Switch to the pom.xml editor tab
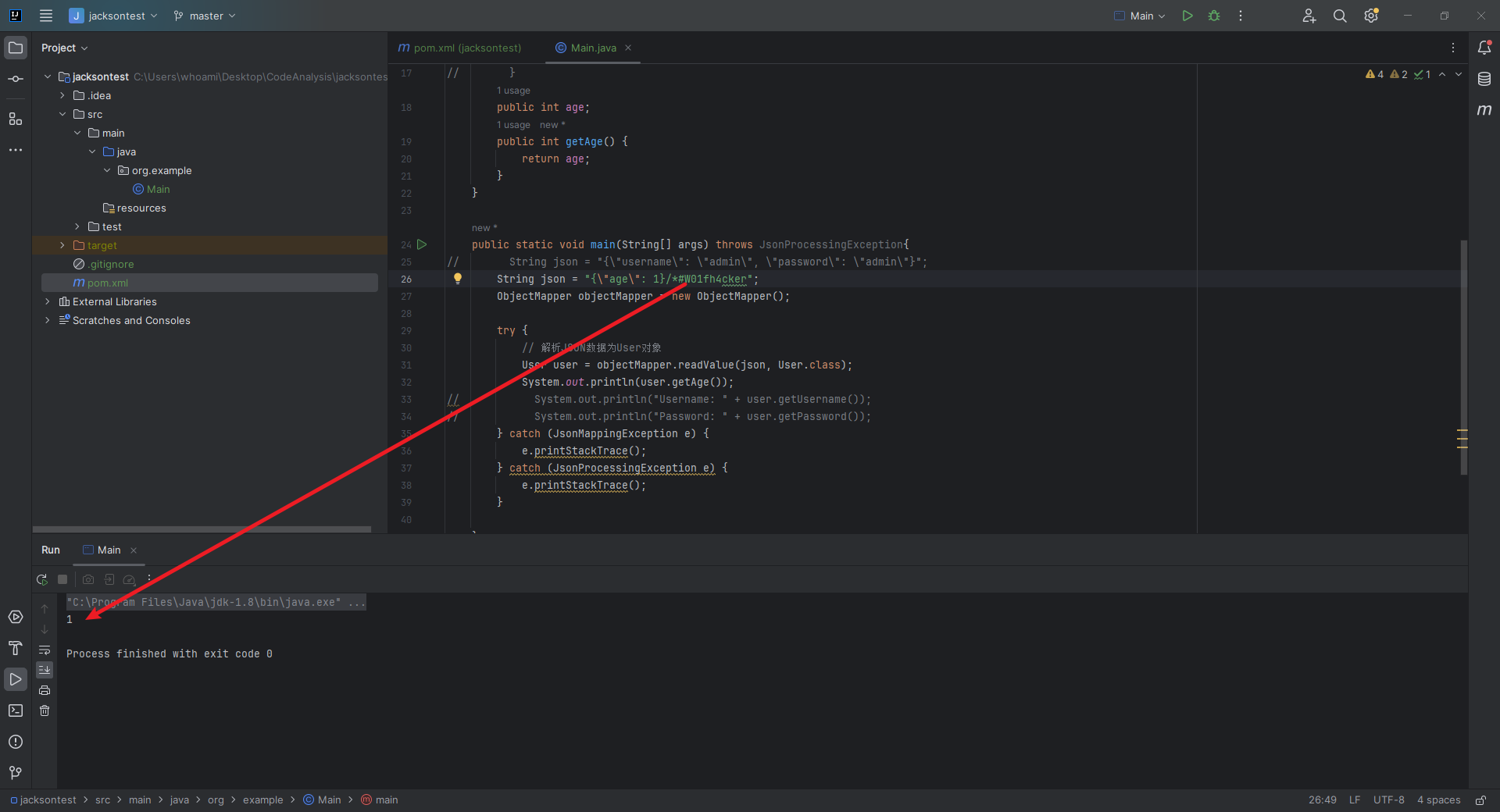Image resolution: width=1500 pixels, height=812 pixels. click(459, 48)
